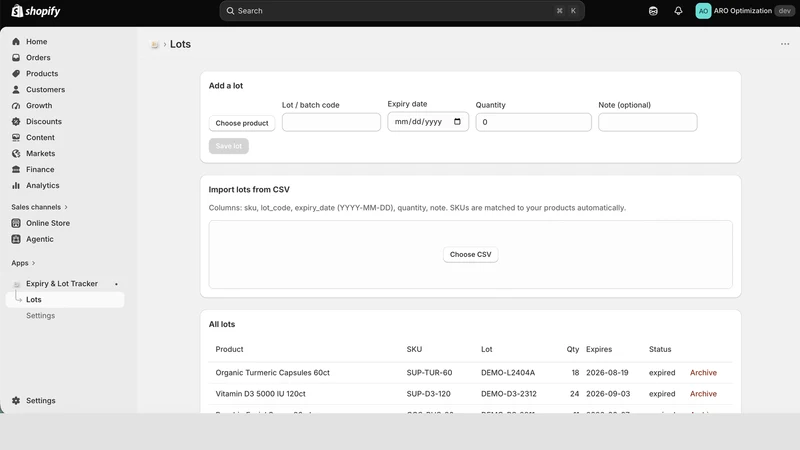Click the search magnifier icon
This screenshot has height=450, width=800.
coord(230,11)
